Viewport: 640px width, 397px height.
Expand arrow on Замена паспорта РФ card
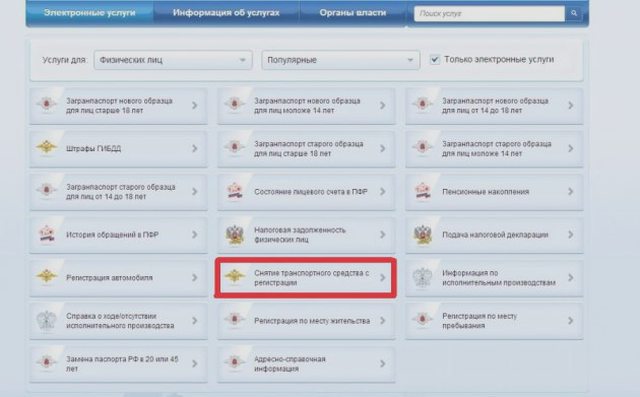tap(195, 364)
